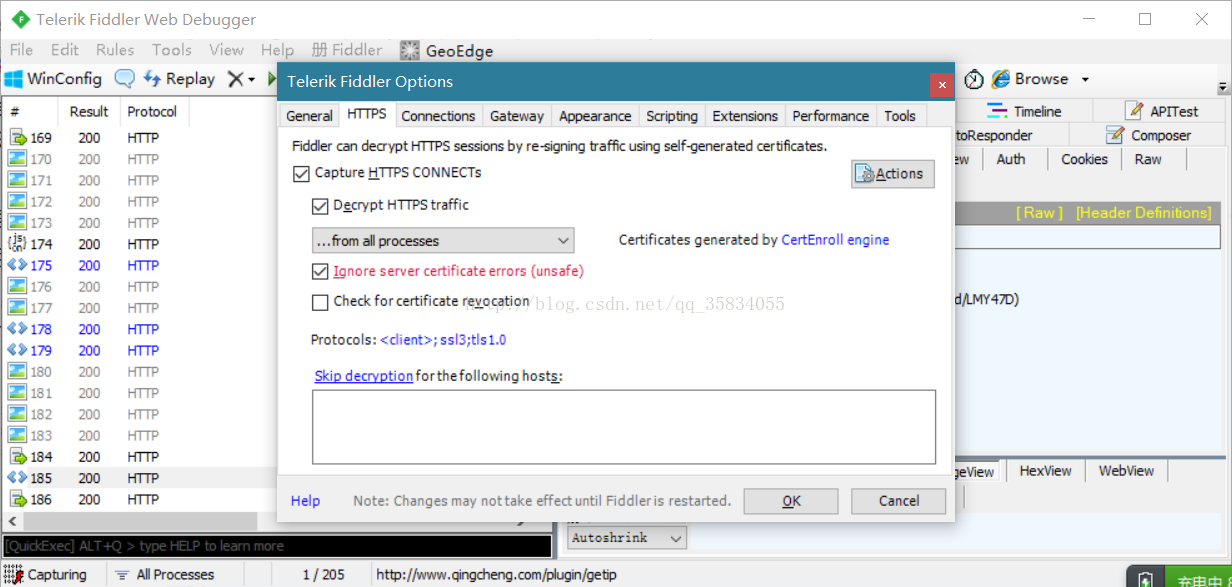Click the Actions gear icon in dialog
The image size is (1232, 587).
click(864, 174)
